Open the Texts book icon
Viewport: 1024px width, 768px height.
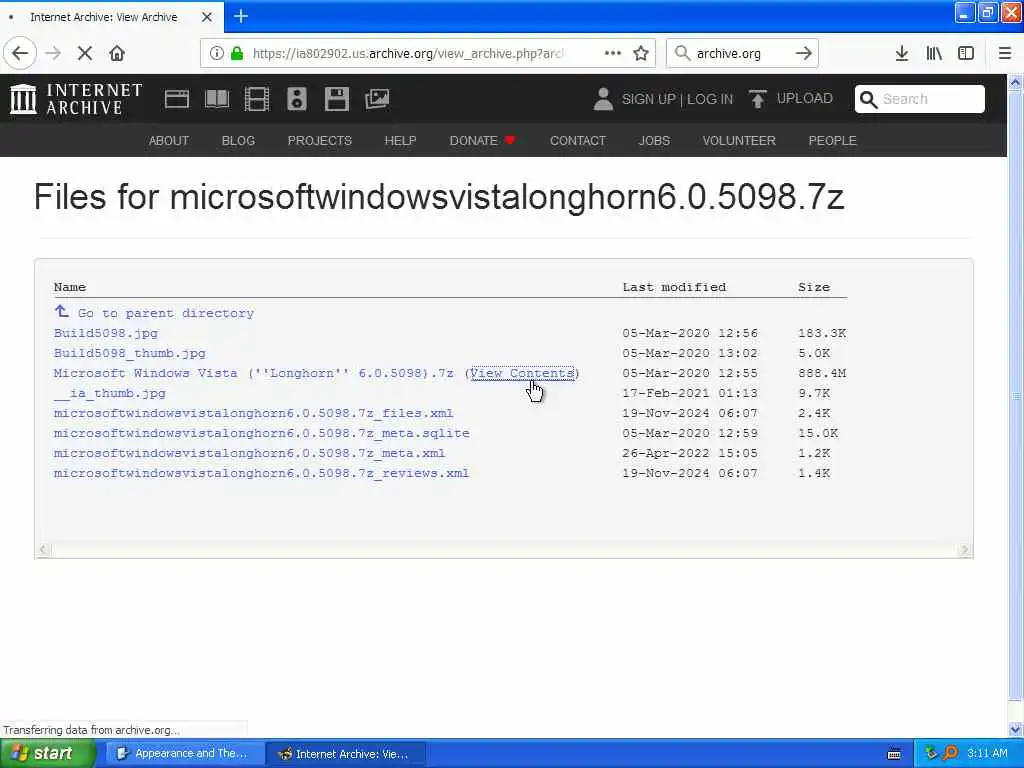point(217,99)
